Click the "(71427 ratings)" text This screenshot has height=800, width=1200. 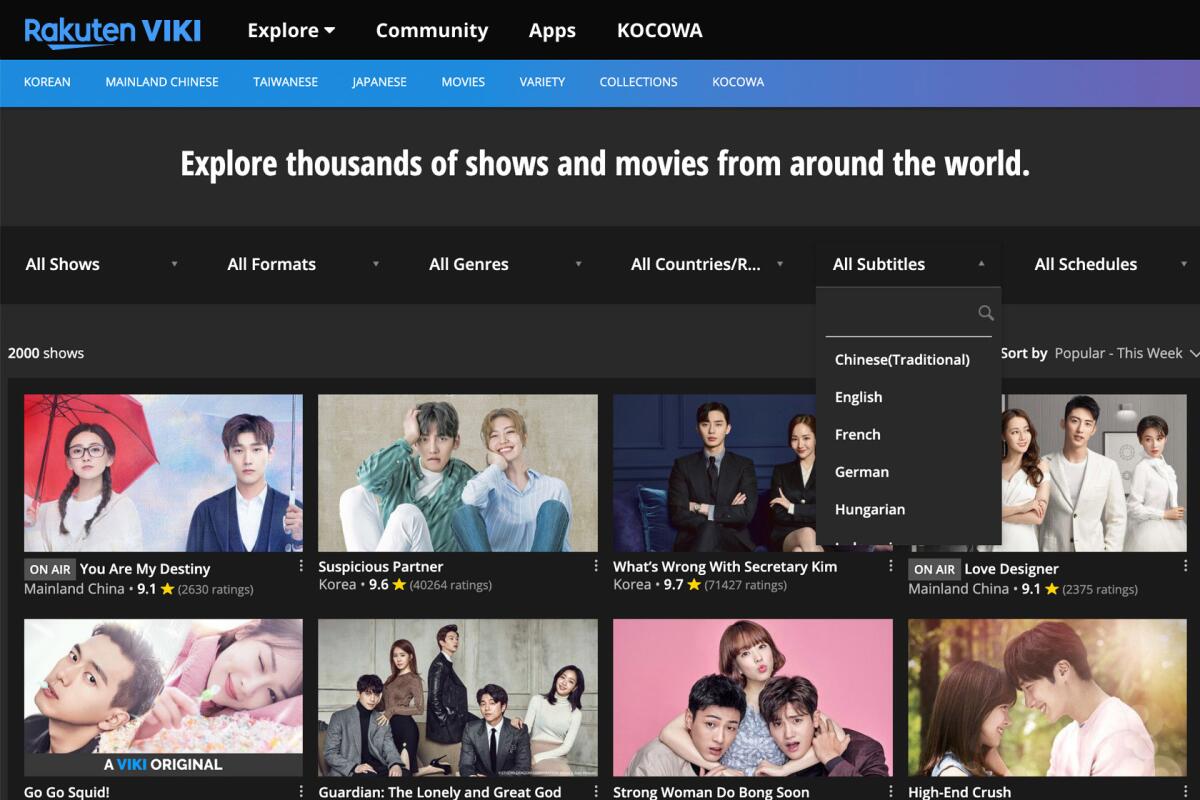[746, 585]
